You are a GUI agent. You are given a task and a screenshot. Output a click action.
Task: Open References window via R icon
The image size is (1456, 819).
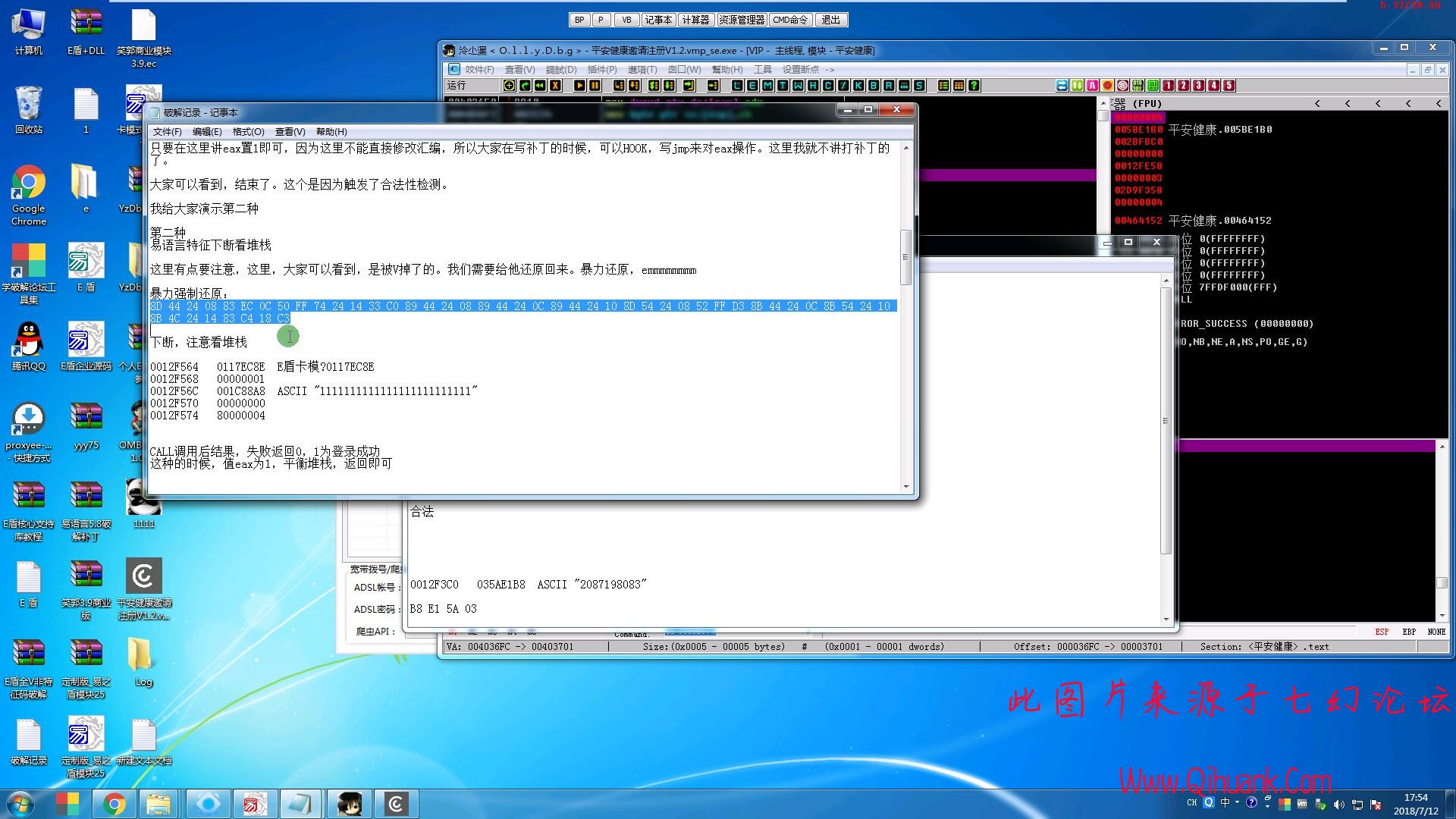click(x=889, y=85)
